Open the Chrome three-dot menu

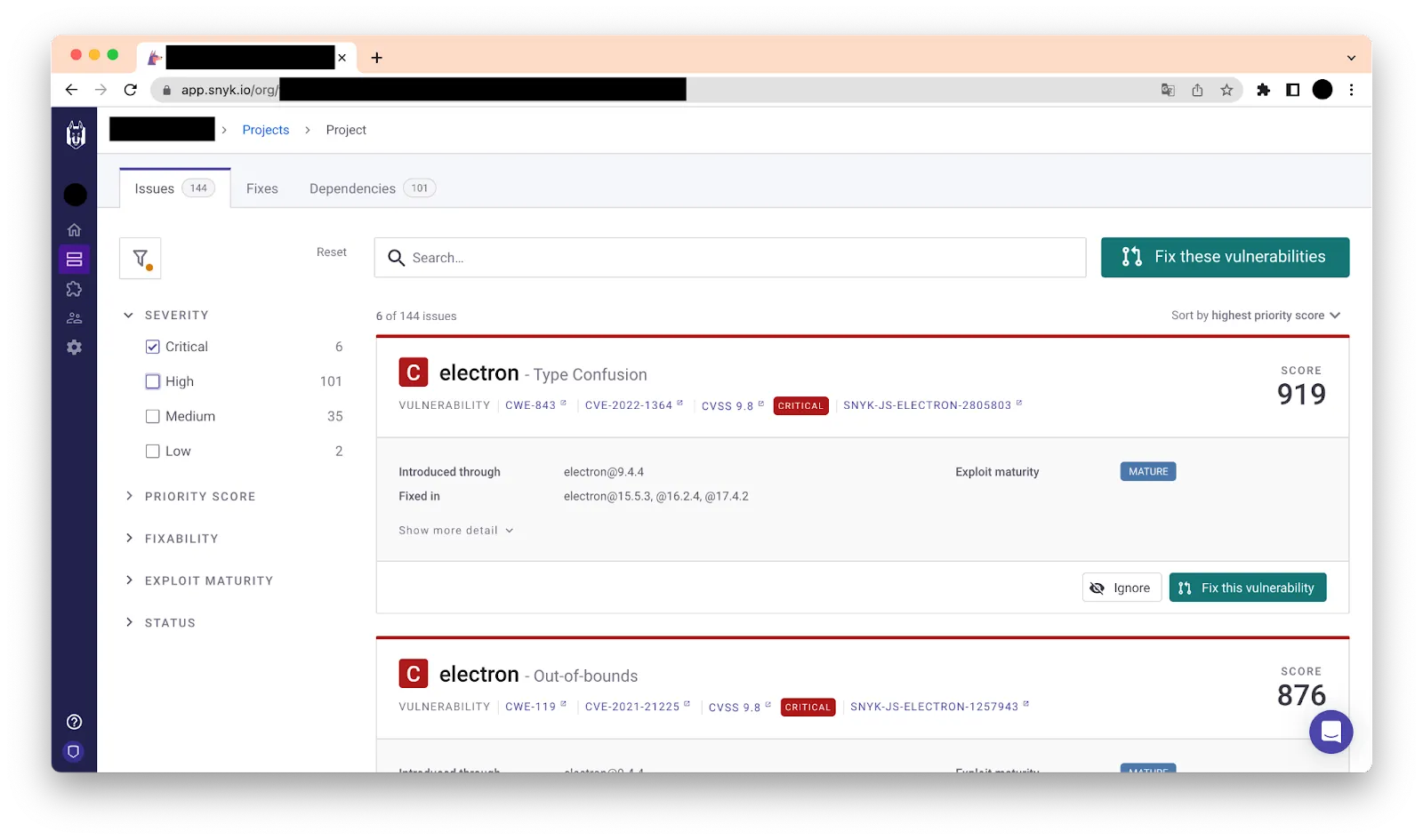point(1351,90)
